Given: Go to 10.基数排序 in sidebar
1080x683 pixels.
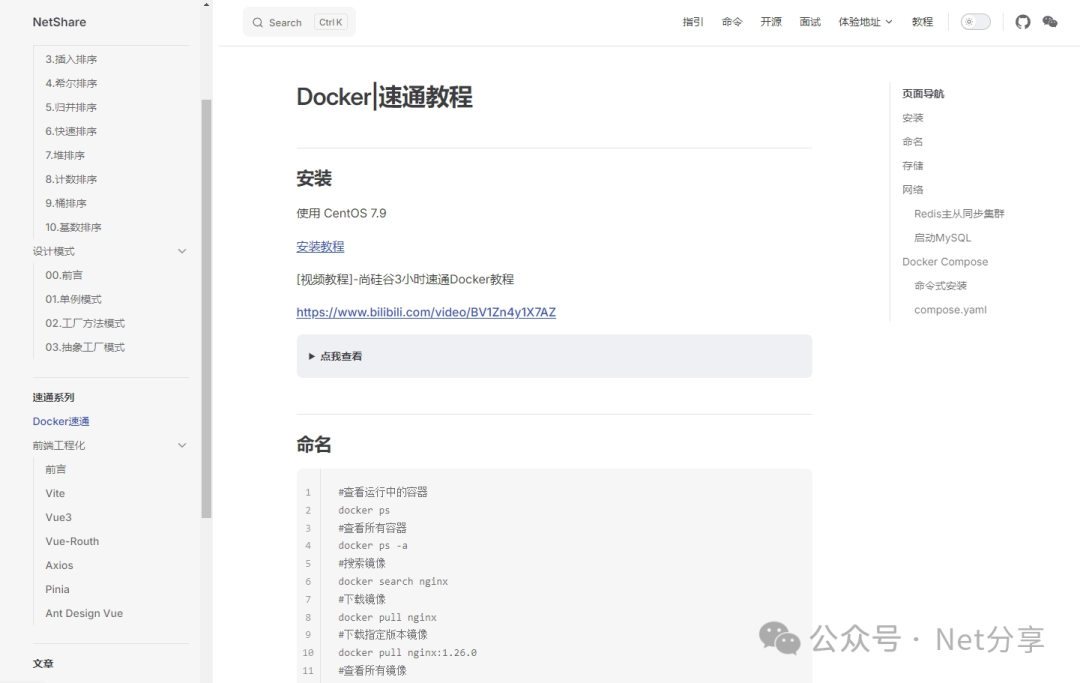Looking at the screenshot, I should (x=74, y=227).
